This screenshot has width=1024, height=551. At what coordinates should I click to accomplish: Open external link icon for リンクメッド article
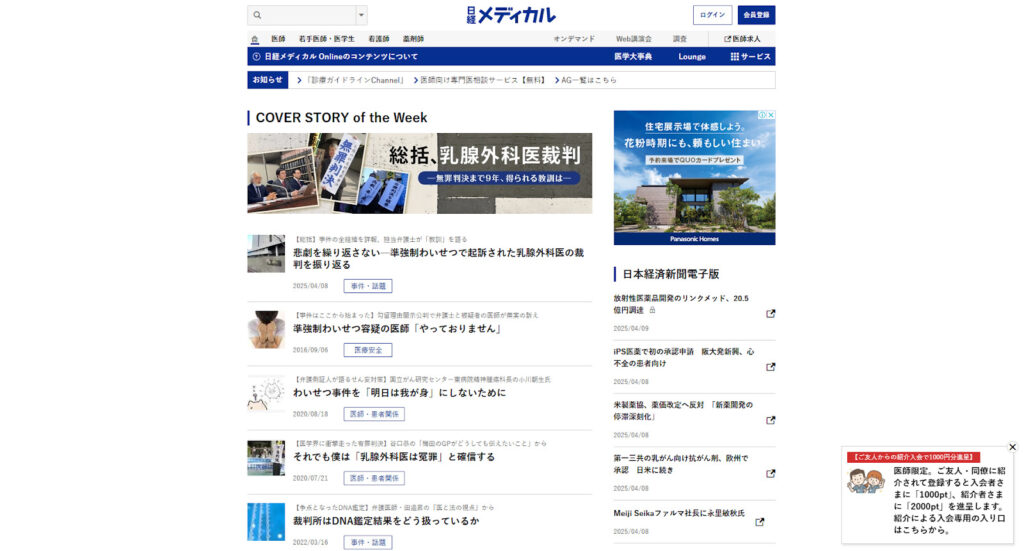tap(770, 313)
